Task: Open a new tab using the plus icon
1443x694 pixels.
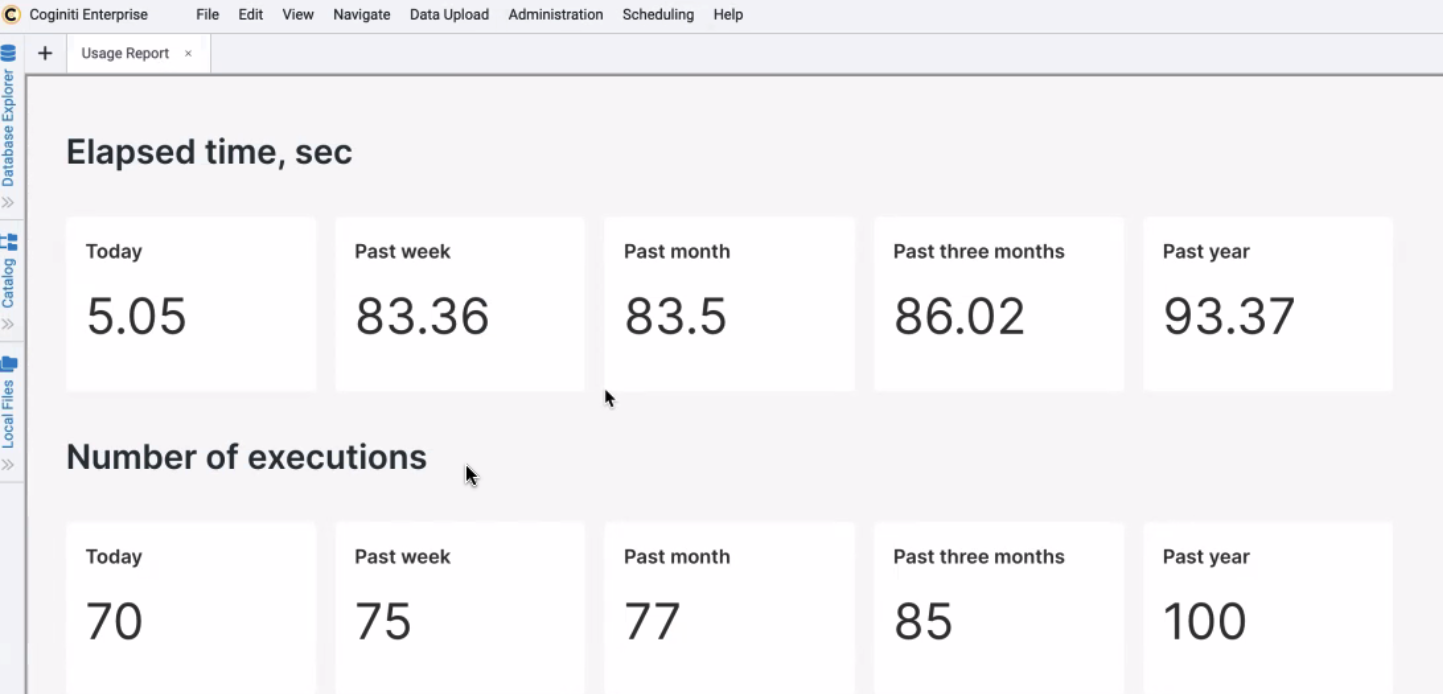Action: coord(44,52)
